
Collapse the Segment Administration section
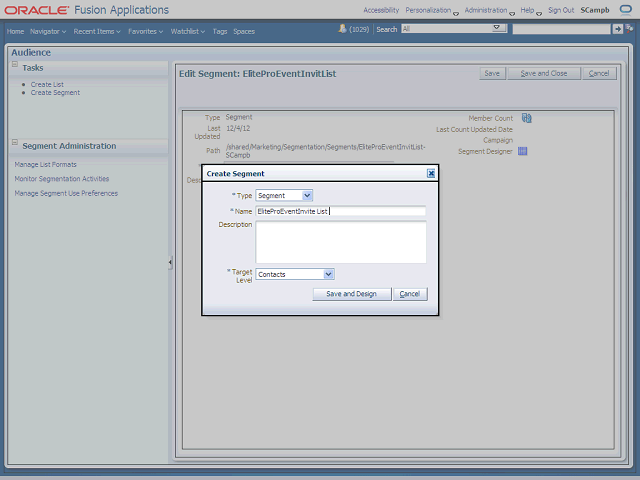pos(15,142)
